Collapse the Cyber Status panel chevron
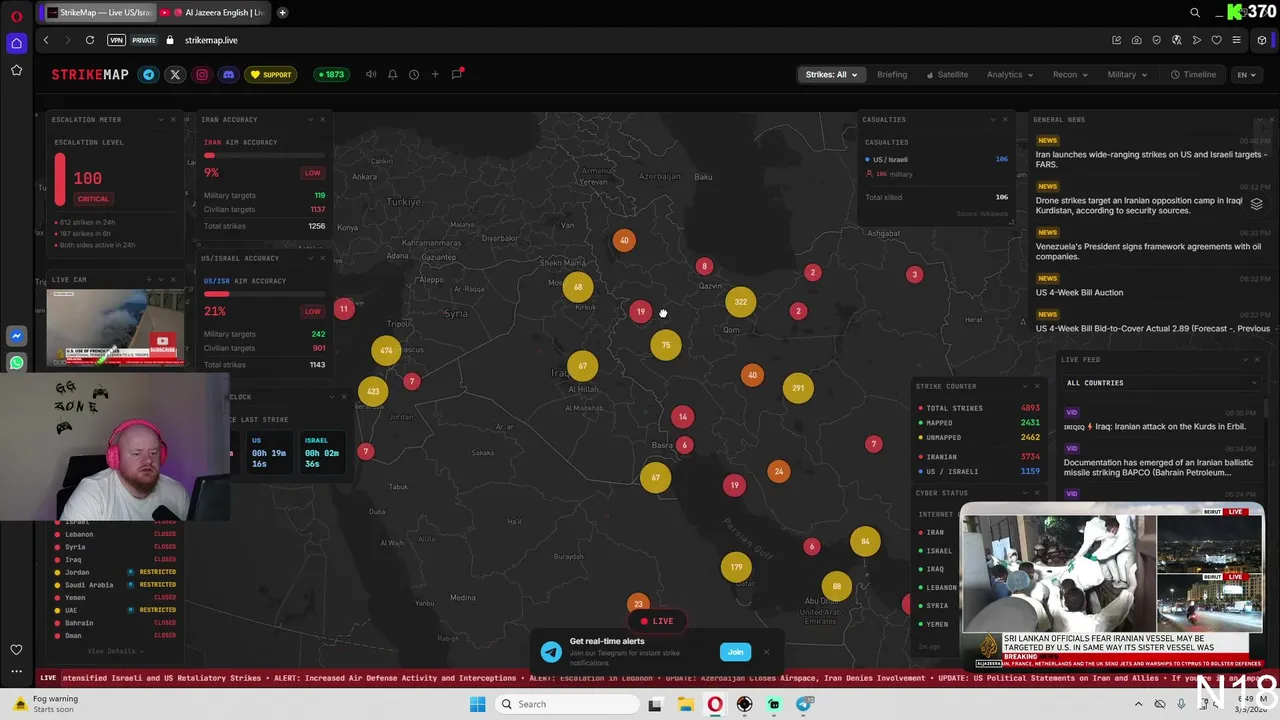 [x=1024, y=492]
